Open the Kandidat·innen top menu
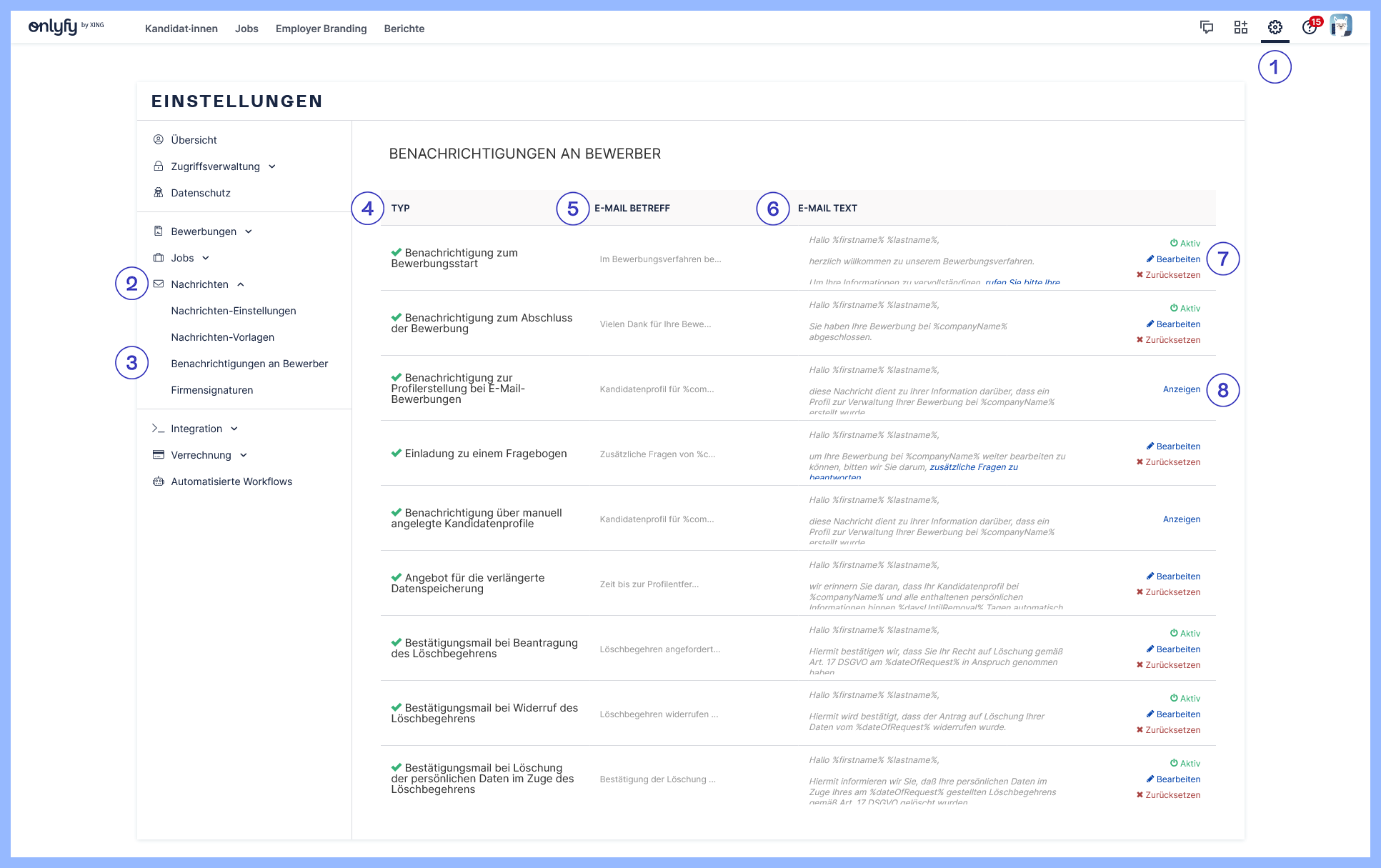This screenshot has width=1381, height=868. click(181, 29)
